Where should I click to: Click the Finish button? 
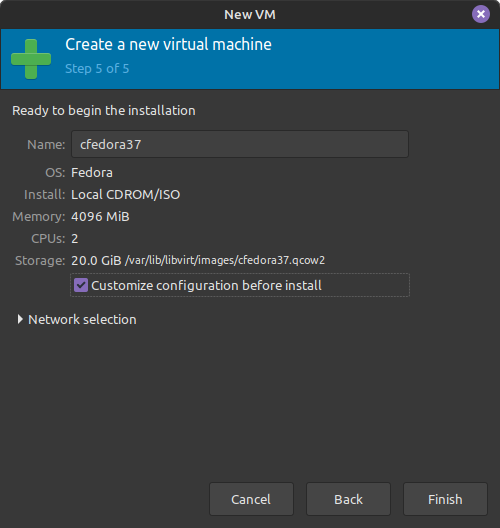pyautogui.click(x=445, y=499)
